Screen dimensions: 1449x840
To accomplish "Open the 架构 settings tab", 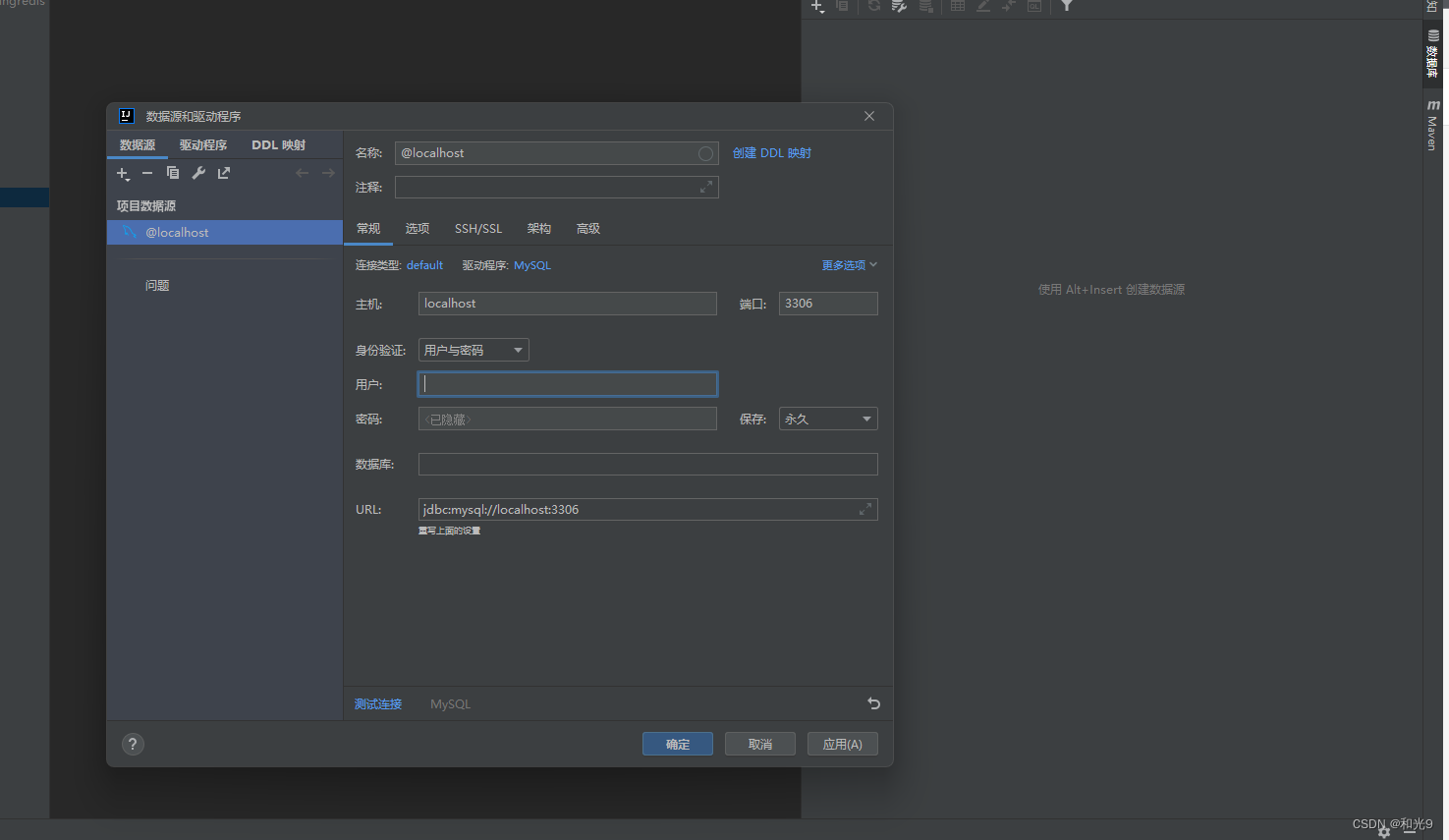I will pyautogui.click(x=539, y=228).
